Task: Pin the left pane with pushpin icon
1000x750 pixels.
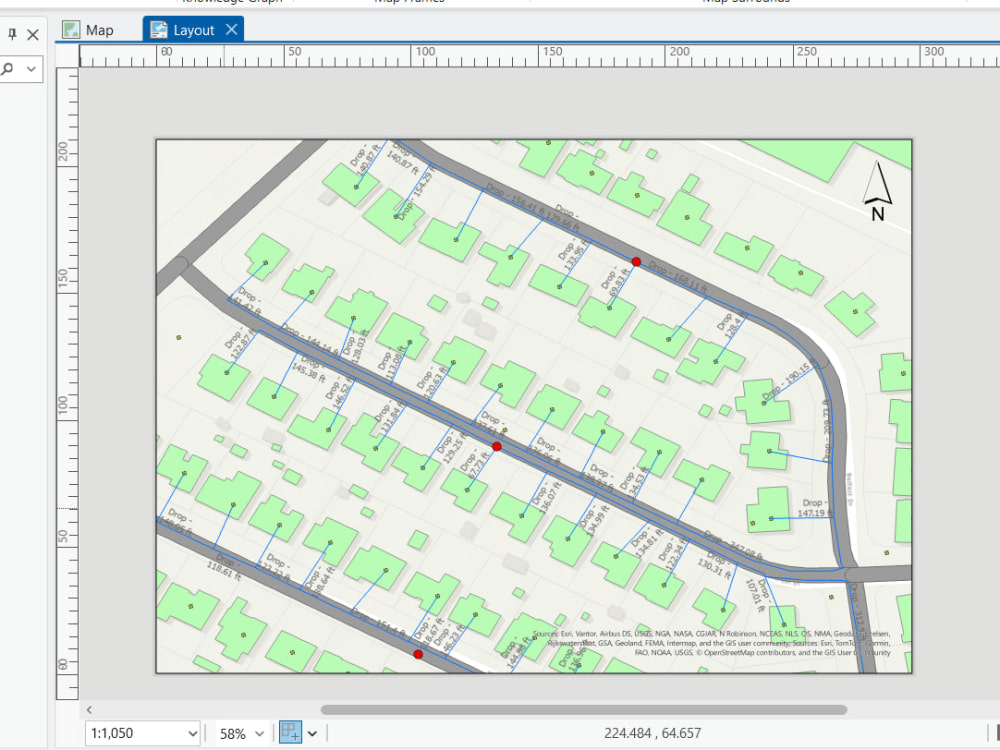Action: pos(12,34)
